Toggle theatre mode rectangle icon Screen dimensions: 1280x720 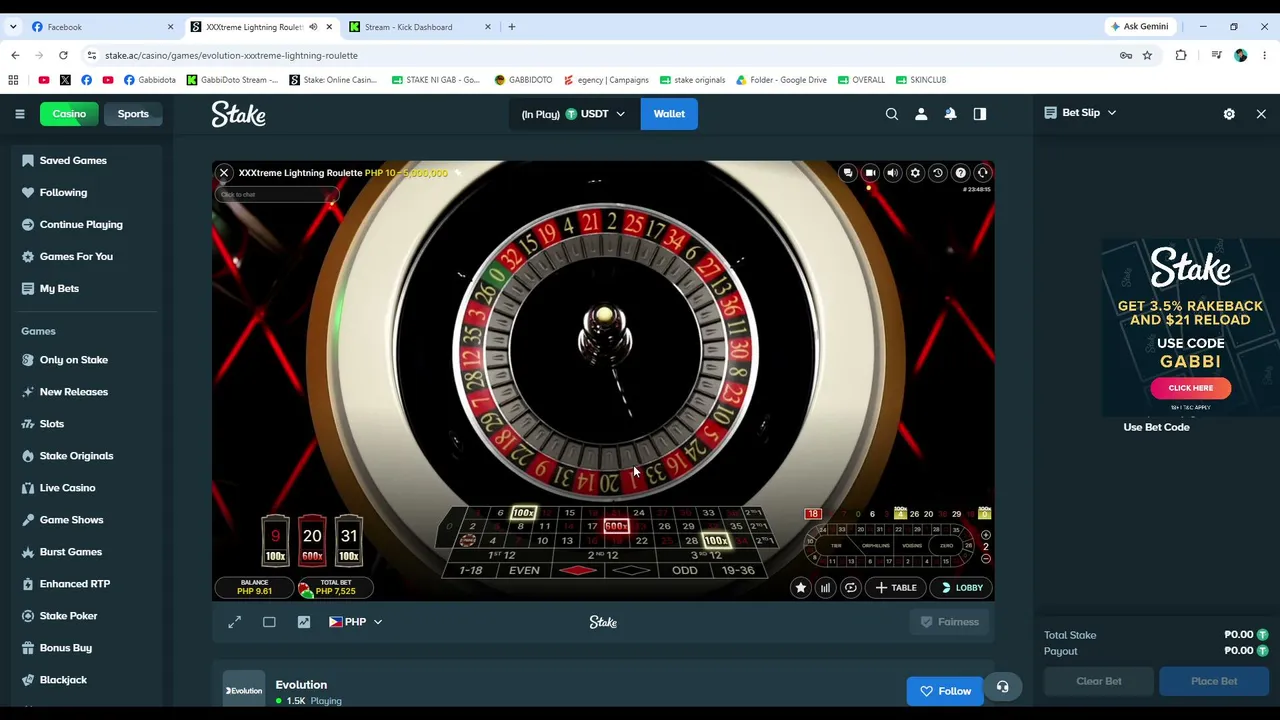click(269, 622)
